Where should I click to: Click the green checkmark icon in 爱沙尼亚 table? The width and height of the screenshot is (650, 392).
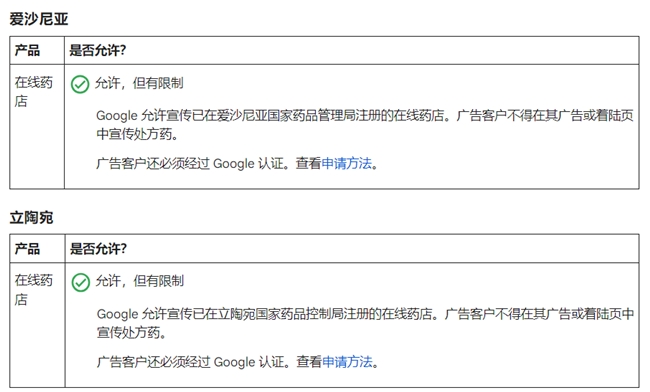(80, 84)
